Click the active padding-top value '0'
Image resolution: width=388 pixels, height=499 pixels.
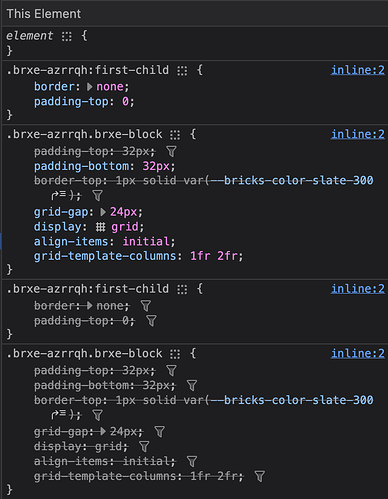click(x=125, y=102)
